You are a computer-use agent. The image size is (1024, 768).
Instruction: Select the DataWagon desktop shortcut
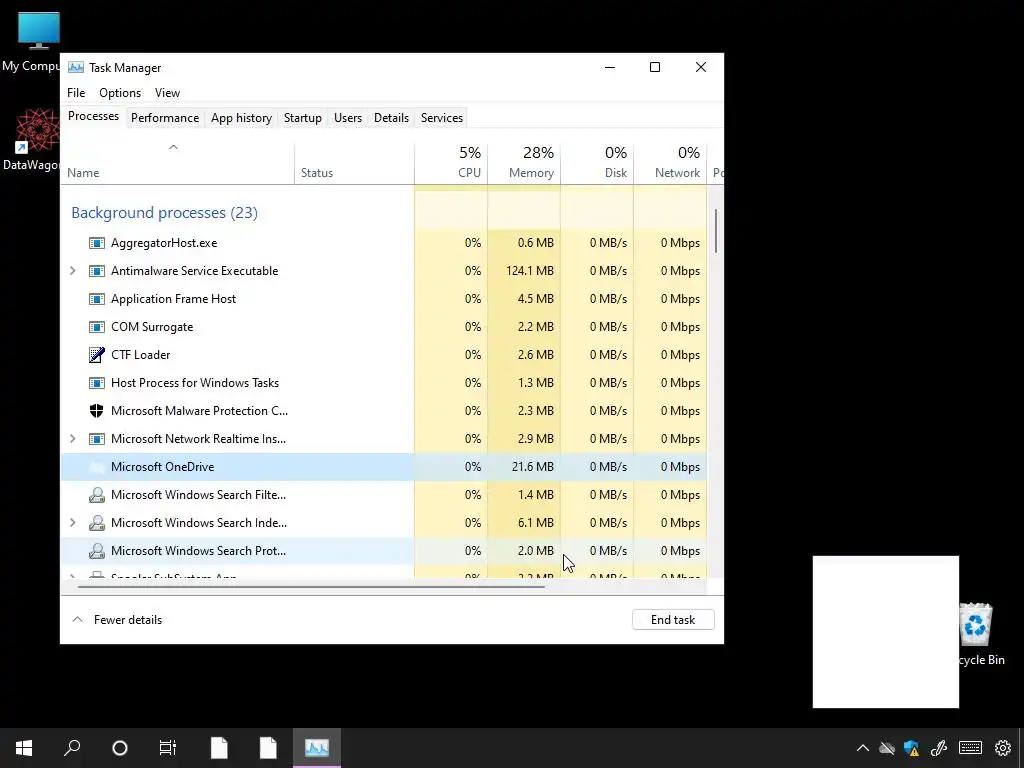tap(31, 140)
